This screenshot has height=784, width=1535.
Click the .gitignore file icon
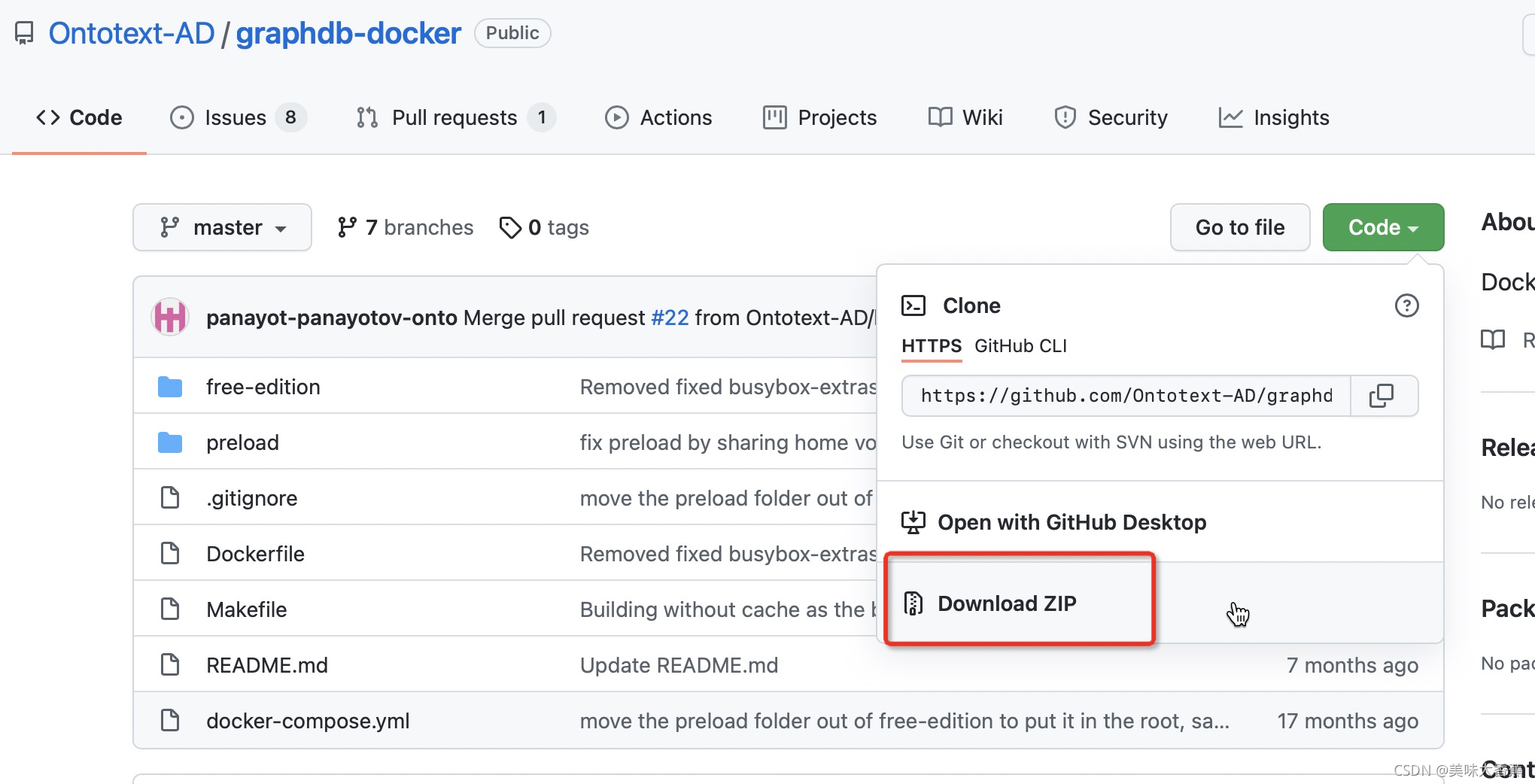170,498
